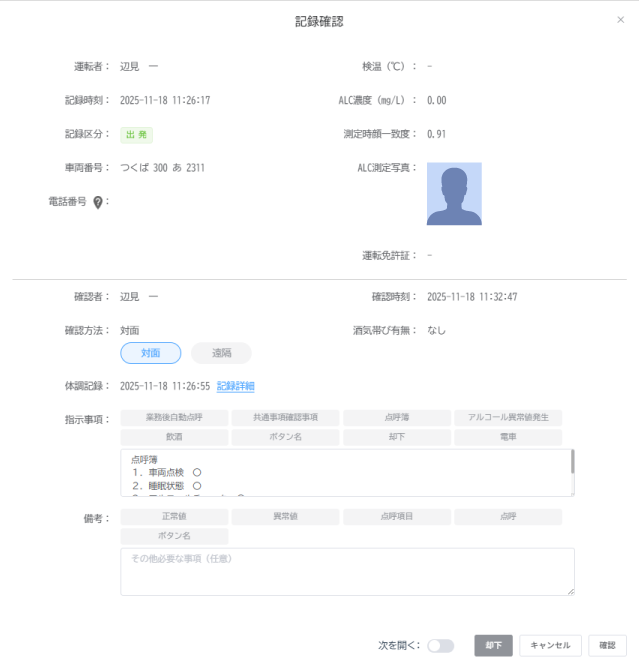
Task: Pick the 飲酒 instruction template tag
Action: pos(174,437)
